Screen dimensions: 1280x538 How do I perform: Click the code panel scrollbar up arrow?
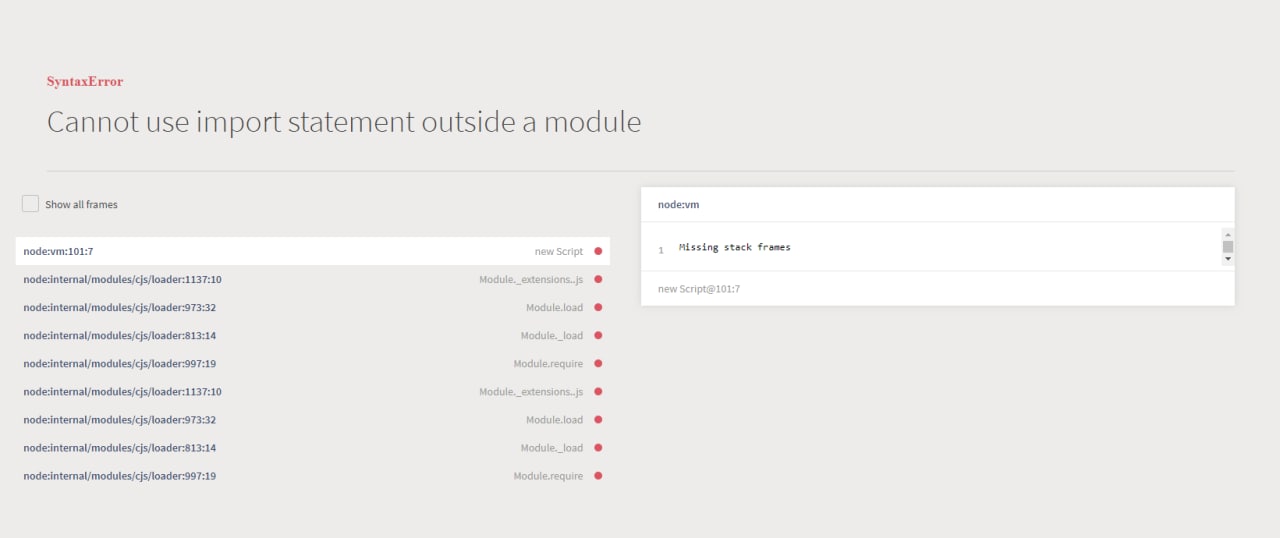(x=1228, y=234)
